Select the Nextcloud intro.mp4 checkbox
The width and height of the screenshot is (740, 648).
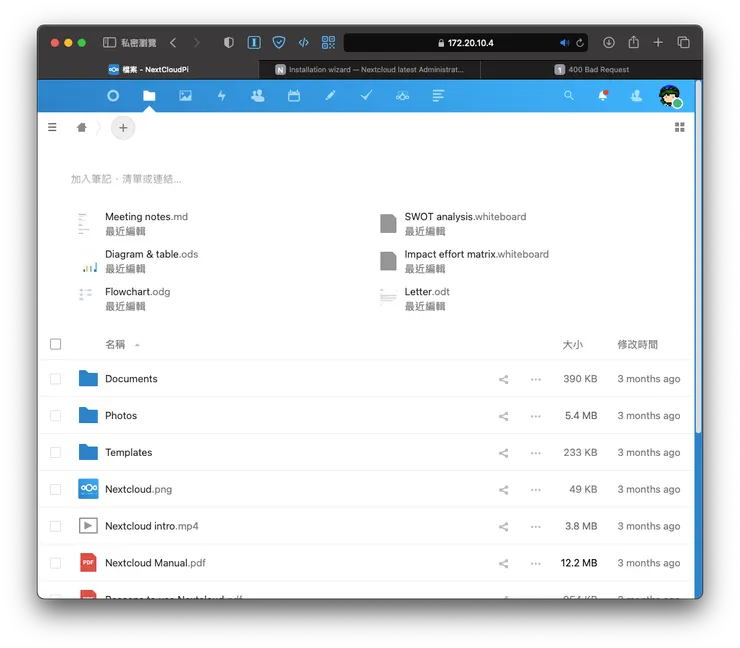[x=56, y=526]
